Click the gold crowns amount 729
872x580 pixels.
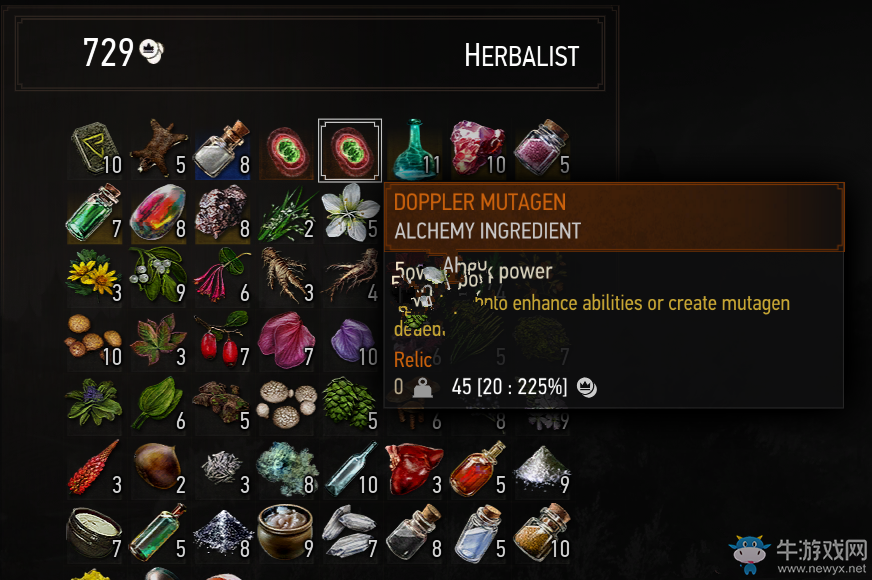tap(108, 53)
